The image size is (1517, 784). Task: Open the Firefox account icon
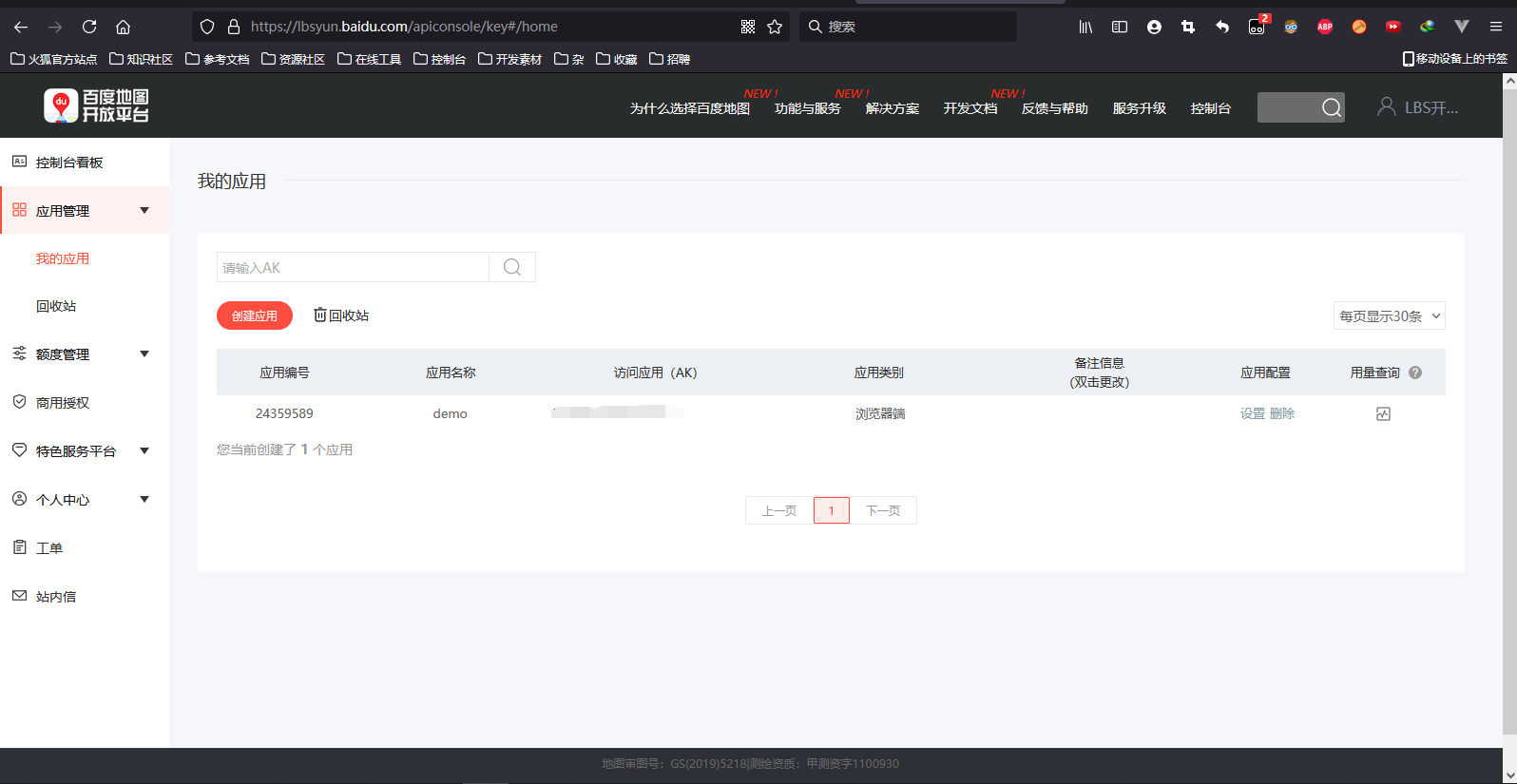(1154, 27)
